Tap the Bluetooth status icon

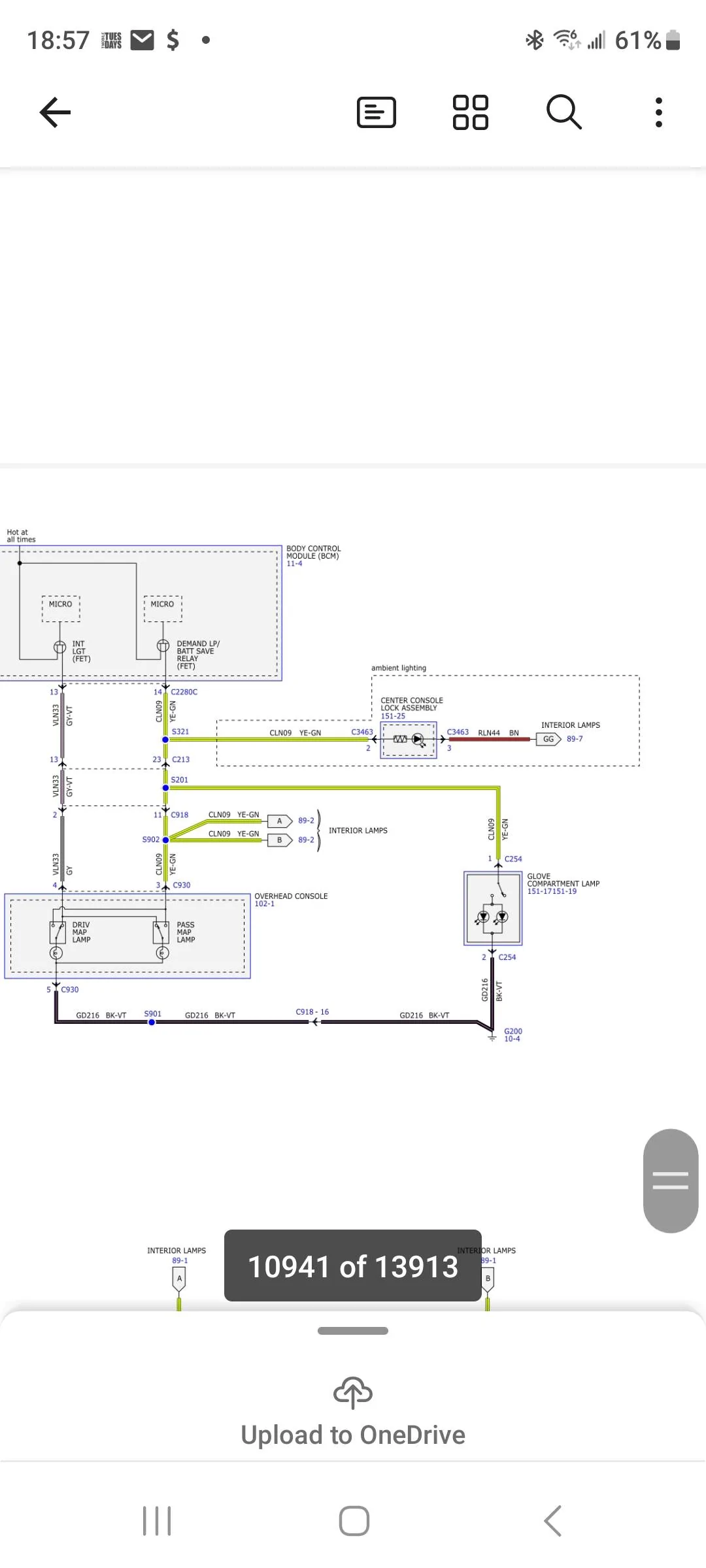click(535, 40)
